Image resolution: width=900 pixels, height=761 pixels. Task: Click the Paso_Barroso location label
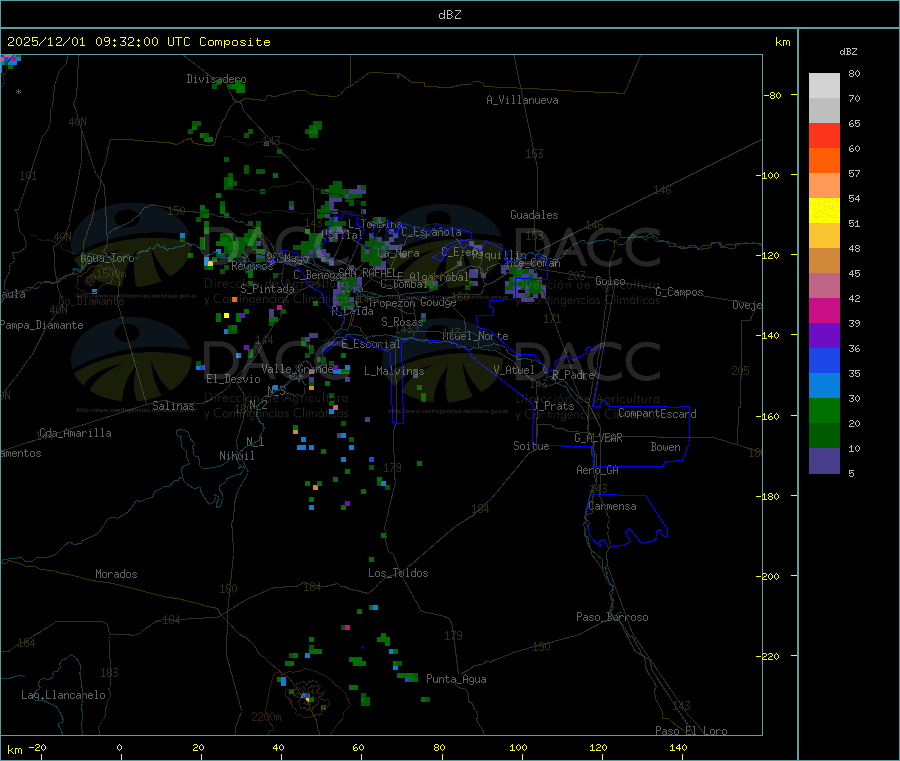pyautogui.click(x=612, y=617)
